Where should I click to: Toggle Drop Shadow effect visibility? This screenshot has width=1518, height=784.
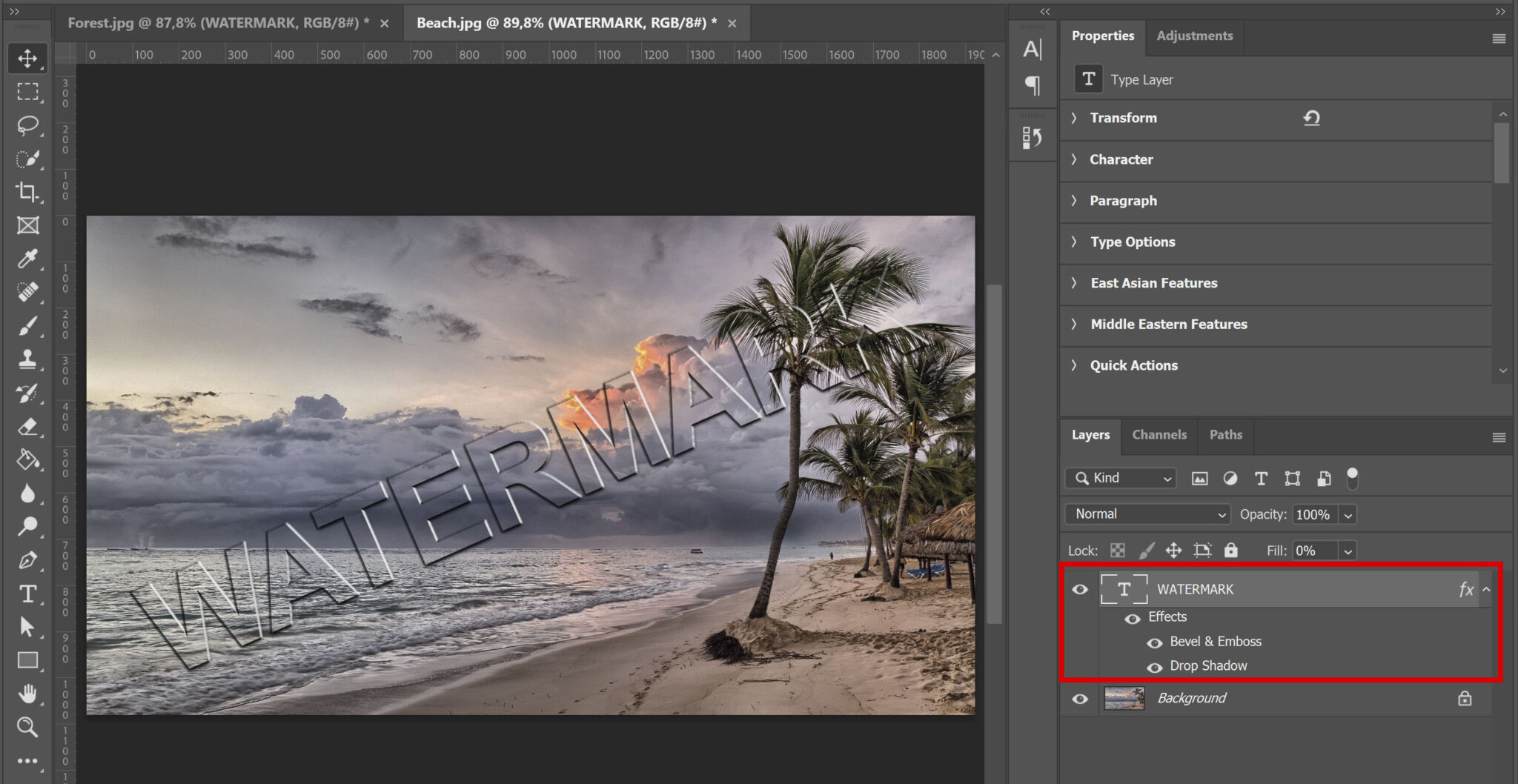tap(1154, 667)
